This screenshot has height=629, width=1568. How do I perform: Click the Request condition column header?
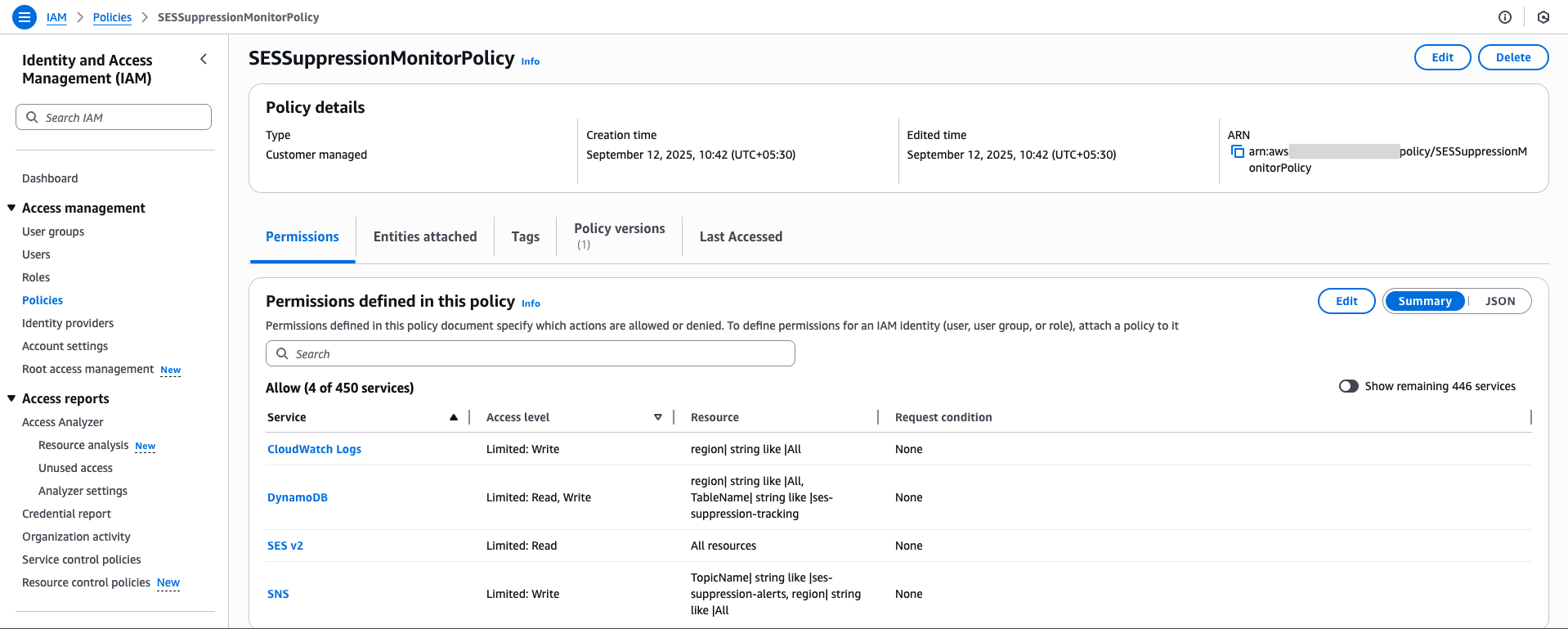click(943, 417)
